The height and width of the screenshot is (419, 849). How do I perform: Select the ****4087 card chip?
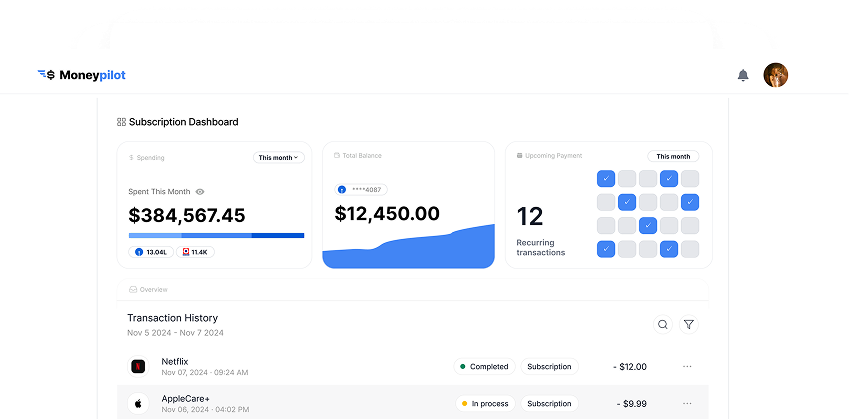(361, 190)
